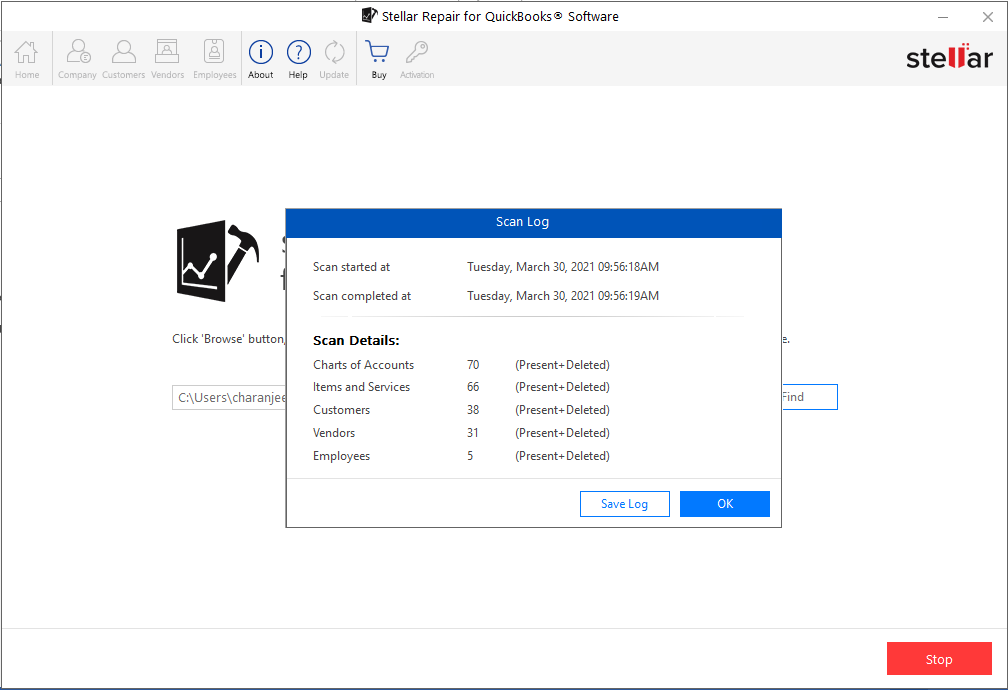Click the Employees count value 5

click(470, 456)
